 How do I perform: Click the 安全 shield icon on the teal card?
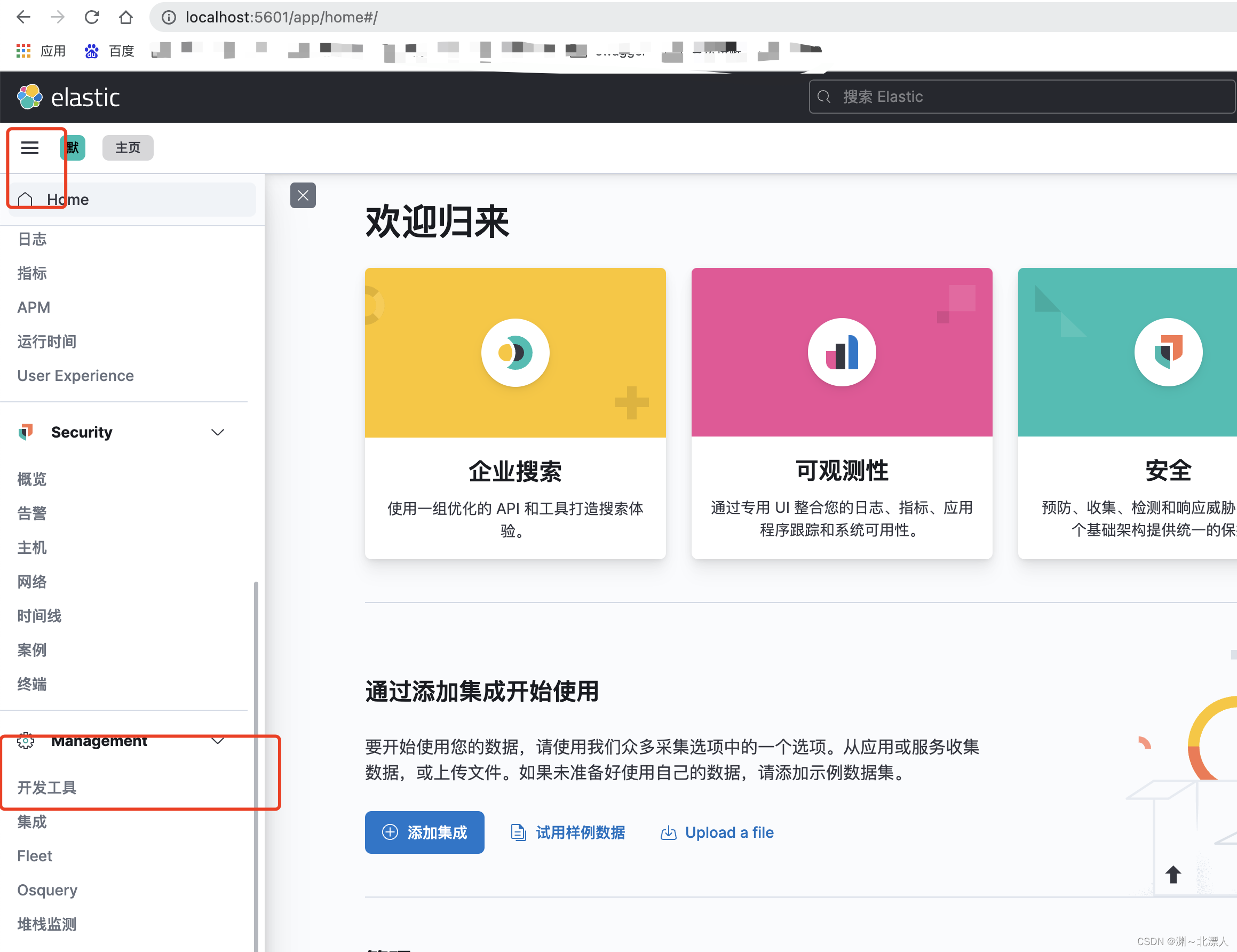coord(1168,352)
